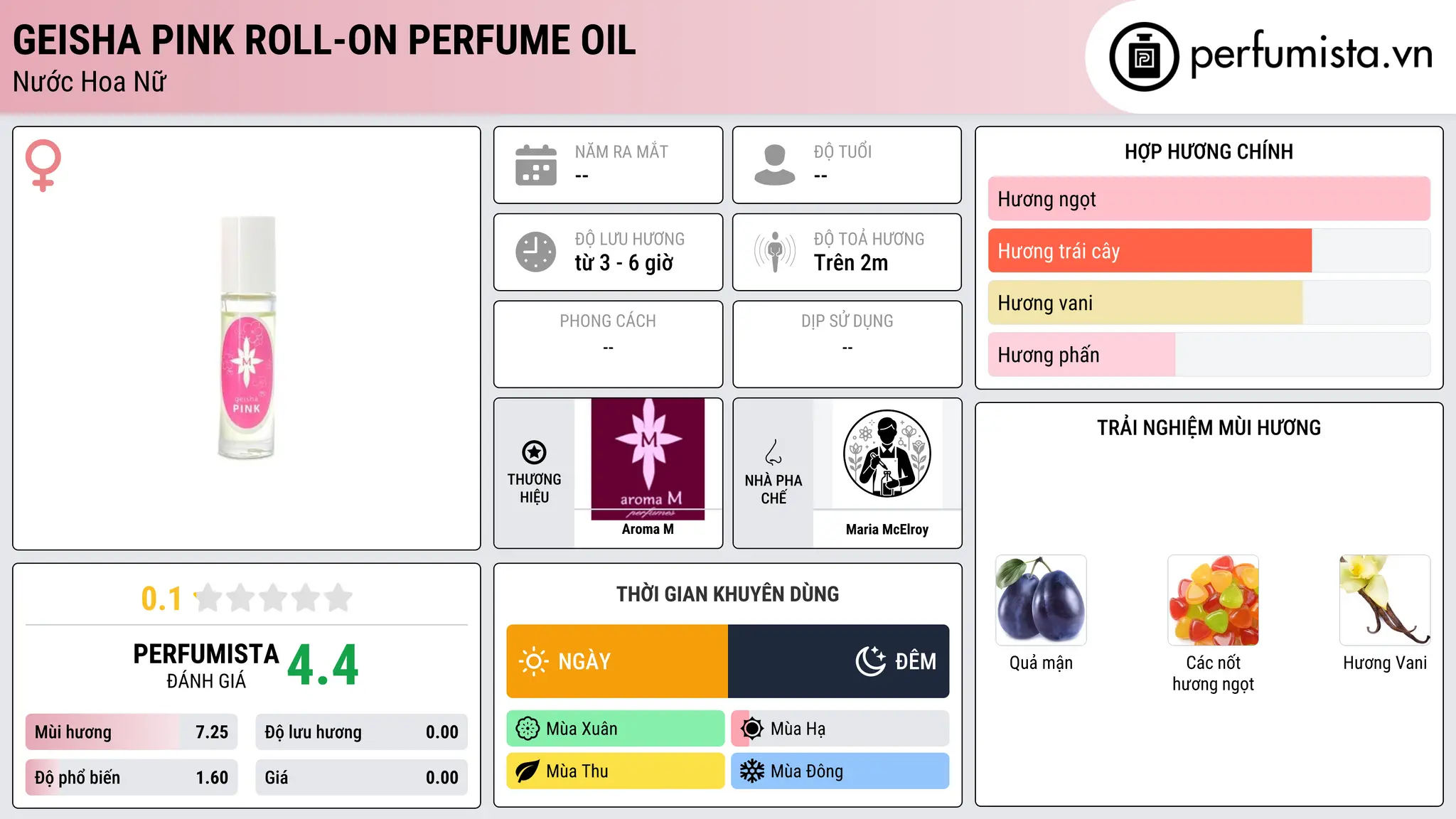Select the Mùa Thu season bar
1456x819 pixels.
(x=616, y=771)
